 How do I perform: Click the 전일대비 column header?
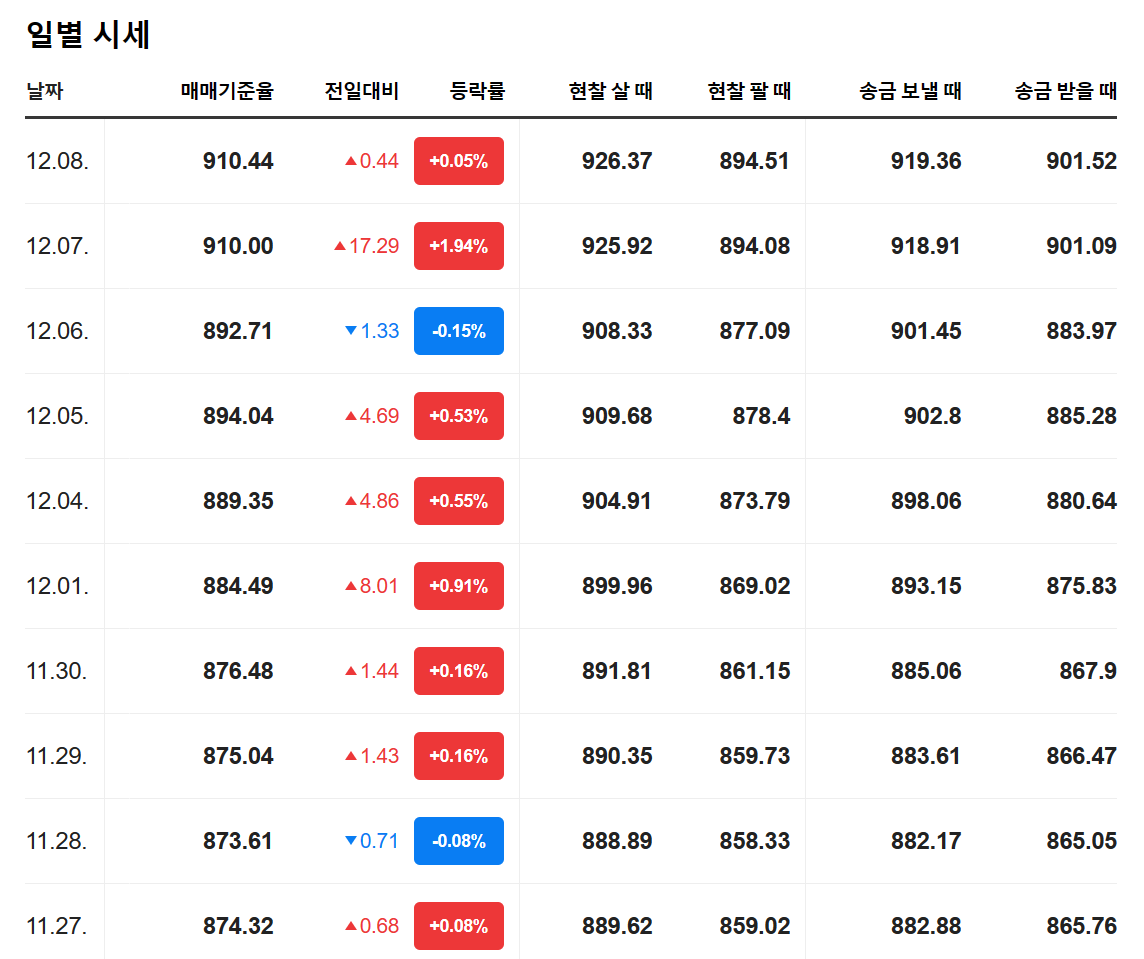(x=361, y=91)
